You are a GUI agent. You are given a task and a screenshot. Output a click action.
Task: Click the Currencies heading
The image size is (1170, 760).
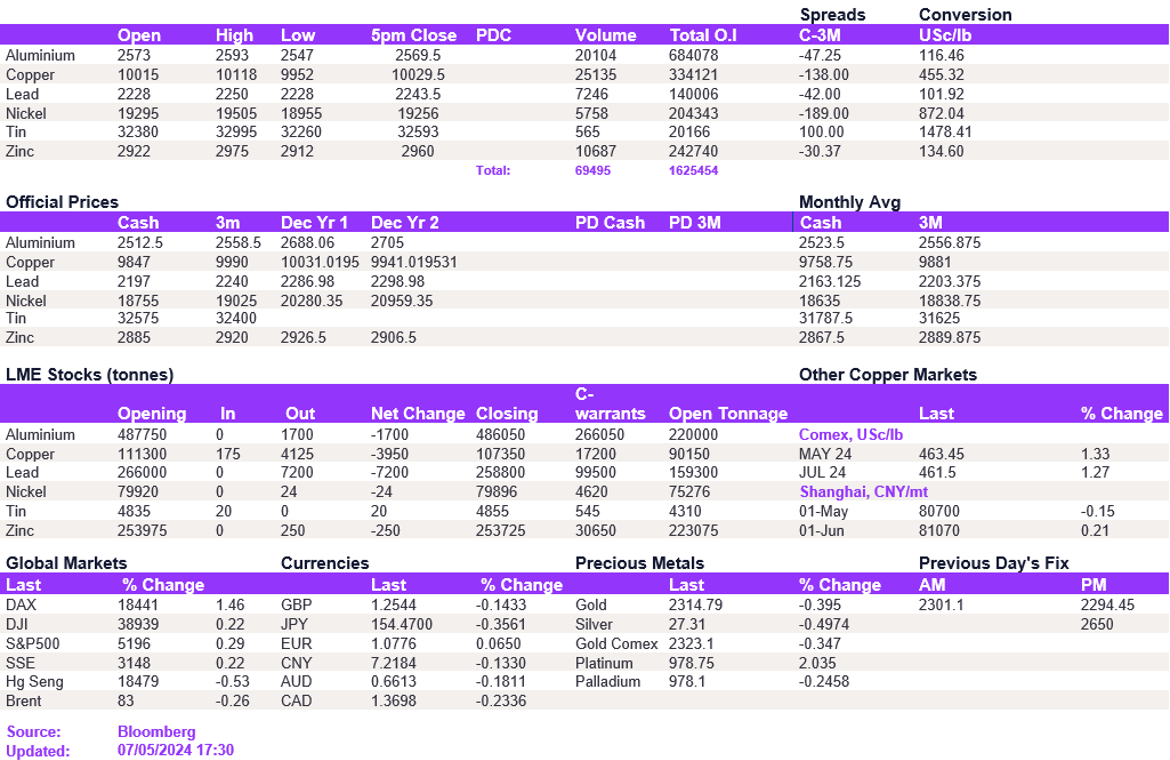(325, 564)
